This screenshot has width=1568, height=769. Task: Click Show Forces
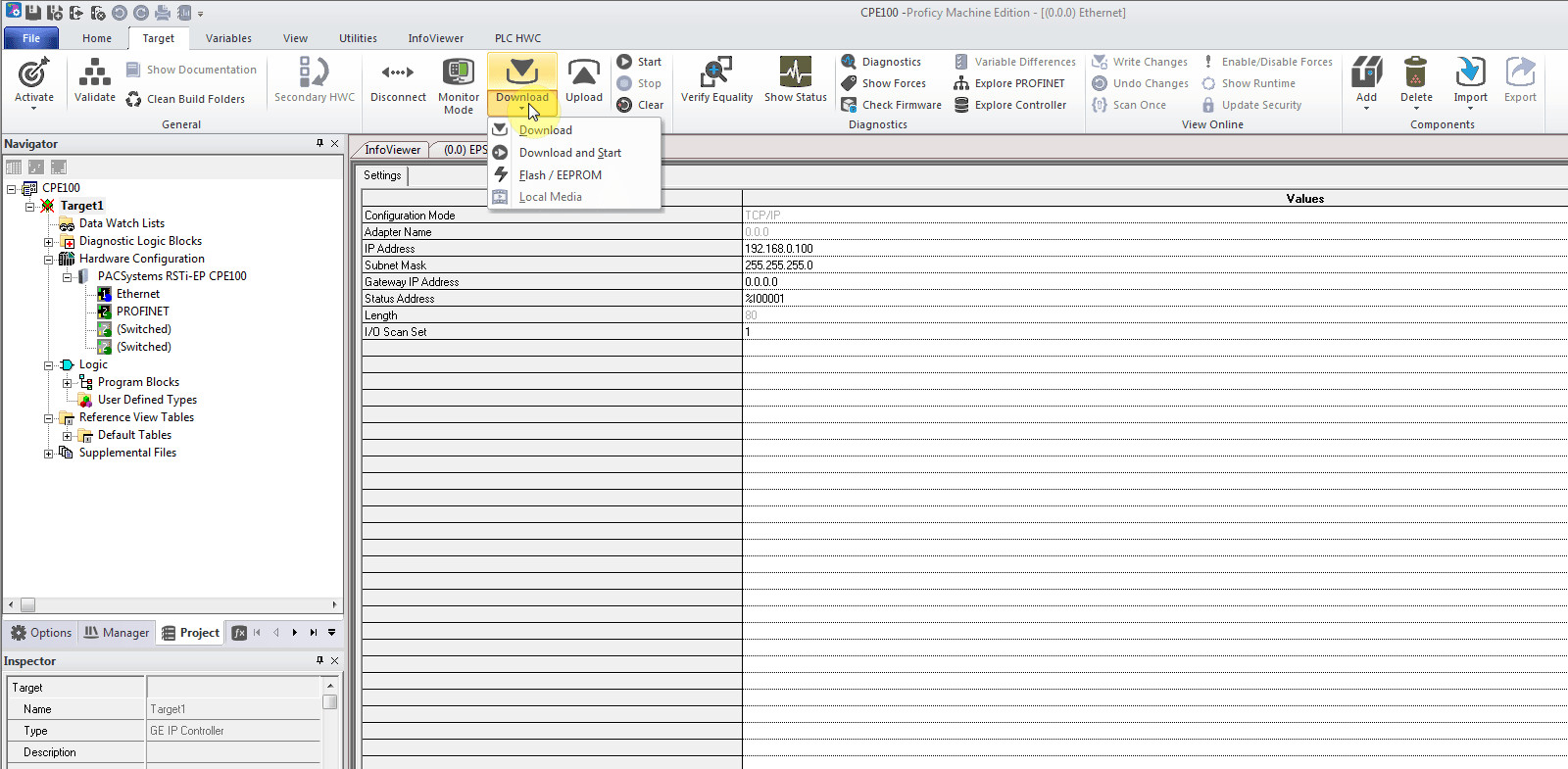883,83
